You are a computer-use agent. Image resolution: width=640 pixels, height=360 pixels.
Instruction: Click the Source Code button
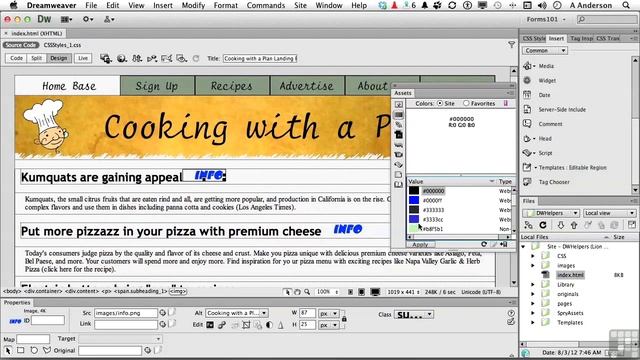point(21,45)
